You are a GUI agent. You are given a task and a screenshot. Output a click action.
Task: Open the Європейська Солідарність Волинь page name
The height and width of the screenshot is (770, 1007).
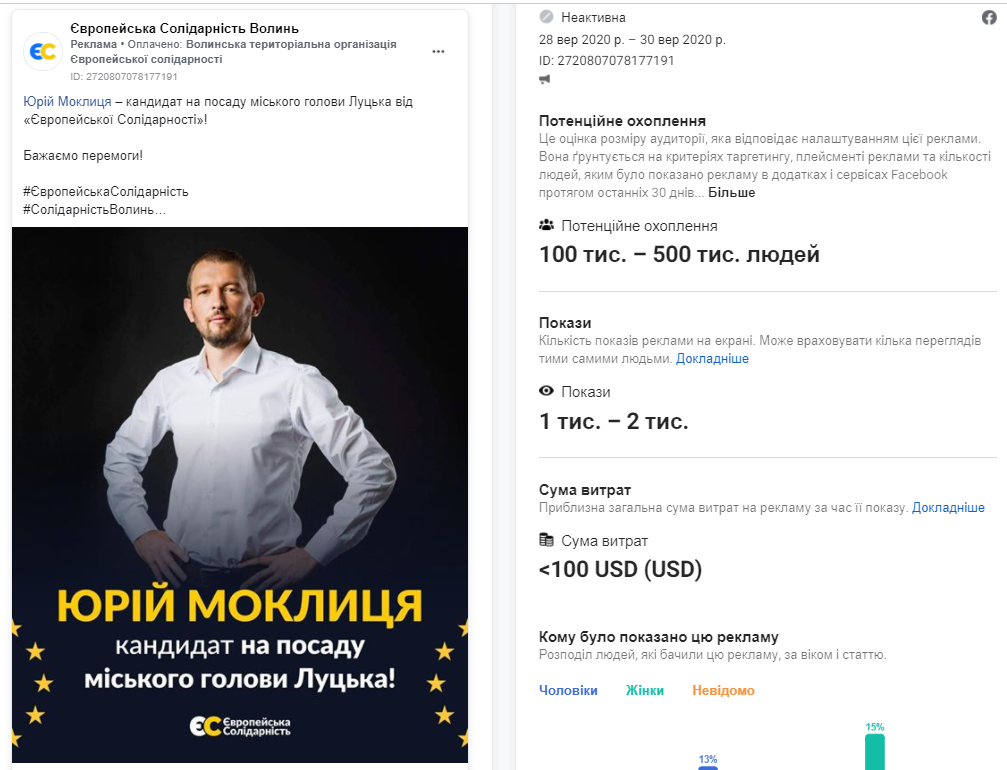point(185,28)
